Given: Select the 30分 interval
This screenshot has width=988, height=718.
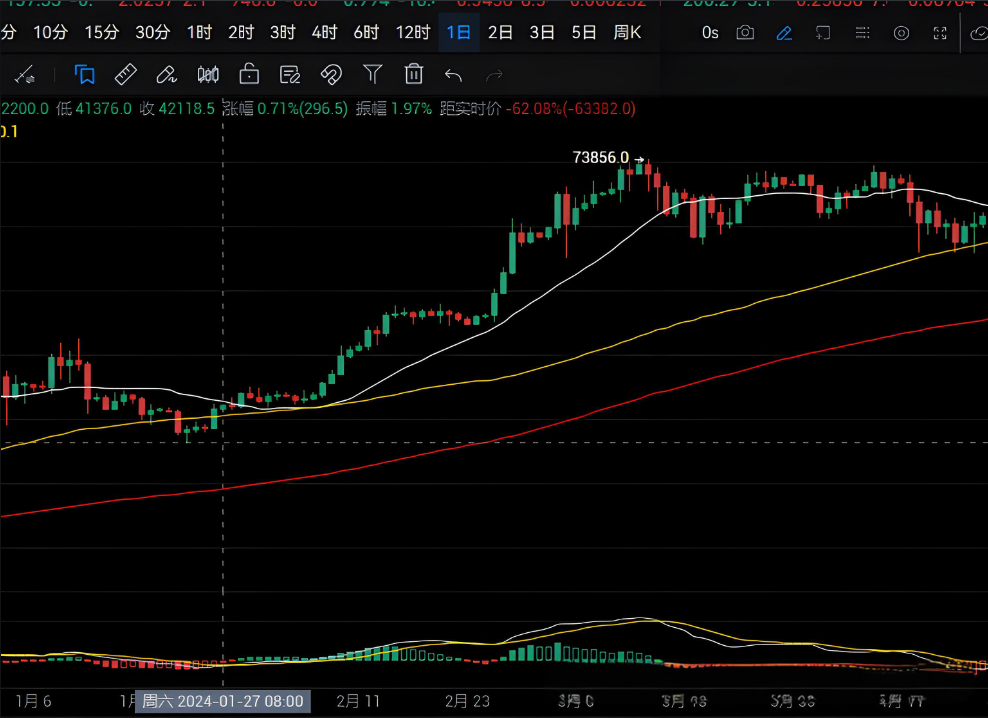Looking at the screenshot, I should coord(152,33).
